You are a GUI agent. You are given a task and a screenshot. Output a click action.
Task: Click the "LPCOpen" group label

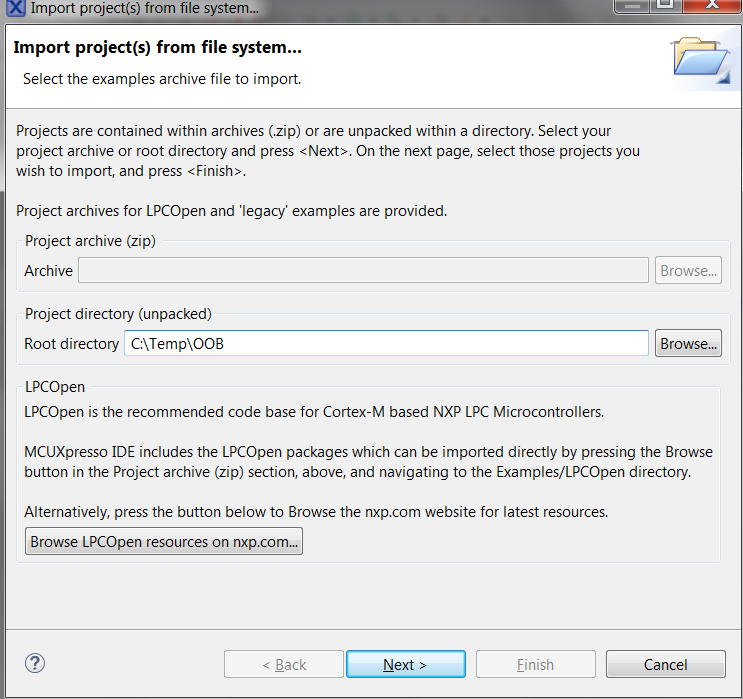tap(55, 386)
